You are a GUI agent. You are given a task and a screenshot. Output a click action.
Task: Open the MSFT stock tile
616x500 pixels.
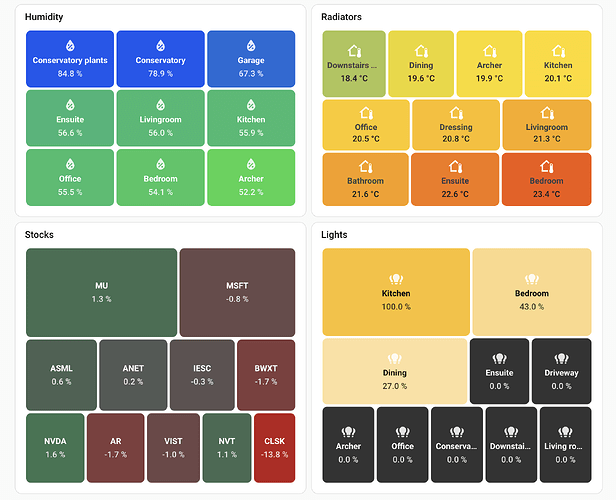pos(237,292)
